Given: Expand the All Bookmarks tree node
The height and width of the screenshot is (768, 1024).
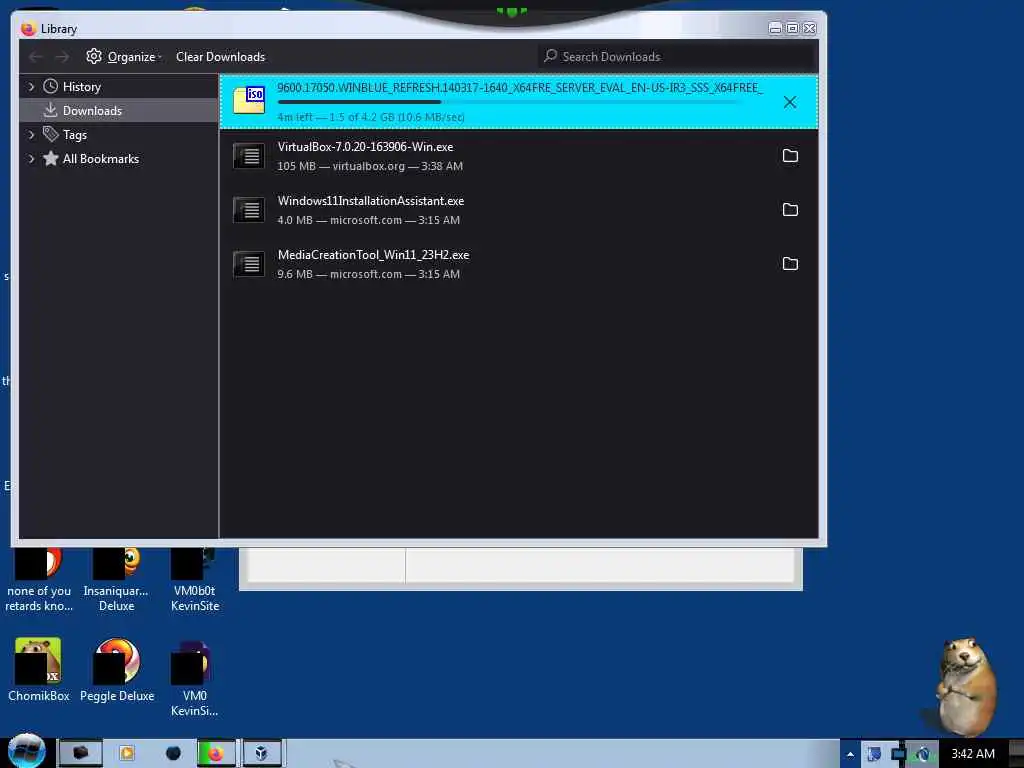Looking at the screenshot, I should [x=31, y=159].
